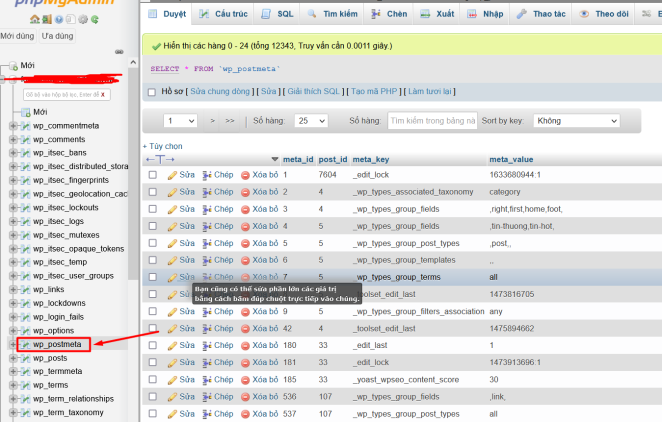Click the pencil edit icon for meta_id 1
This screenshot has width=662, height=422.
click(x=173, y=175)
